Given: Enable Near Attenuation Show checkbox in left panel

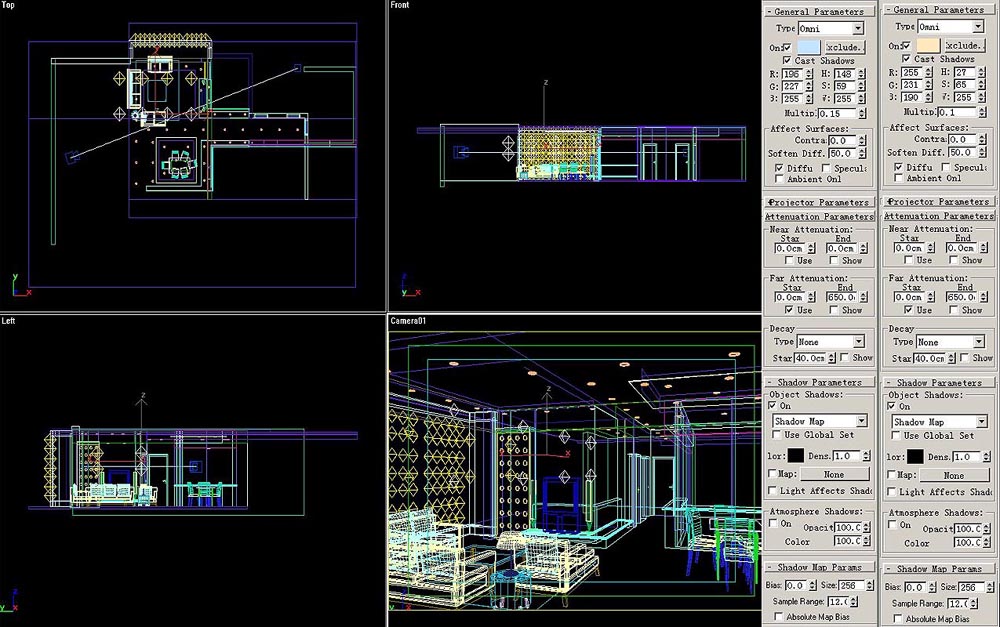Looking at the screenshot, I should pyautogui.click(x=834, y=260).
